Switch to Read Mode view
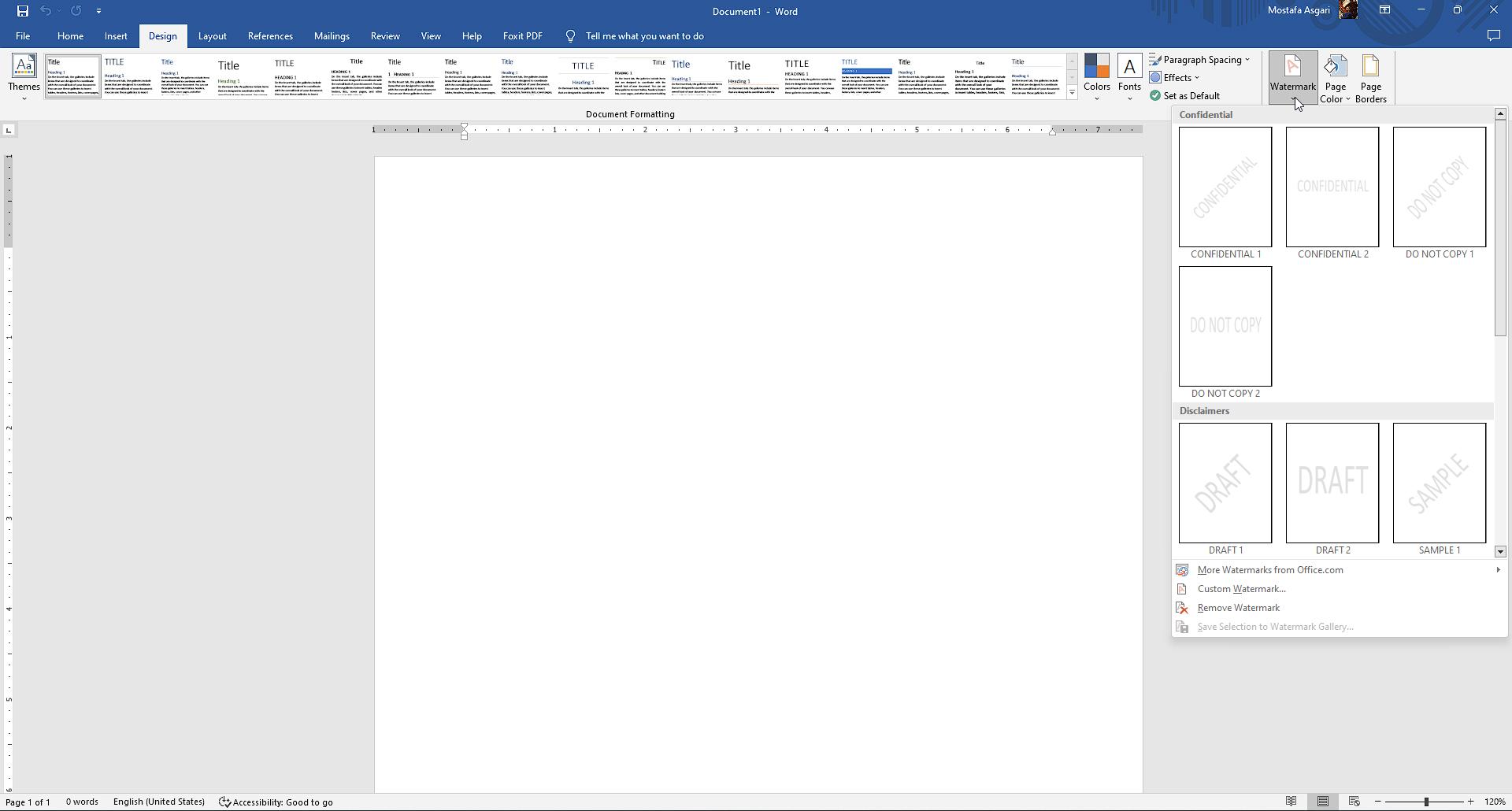 [1291, 802]
